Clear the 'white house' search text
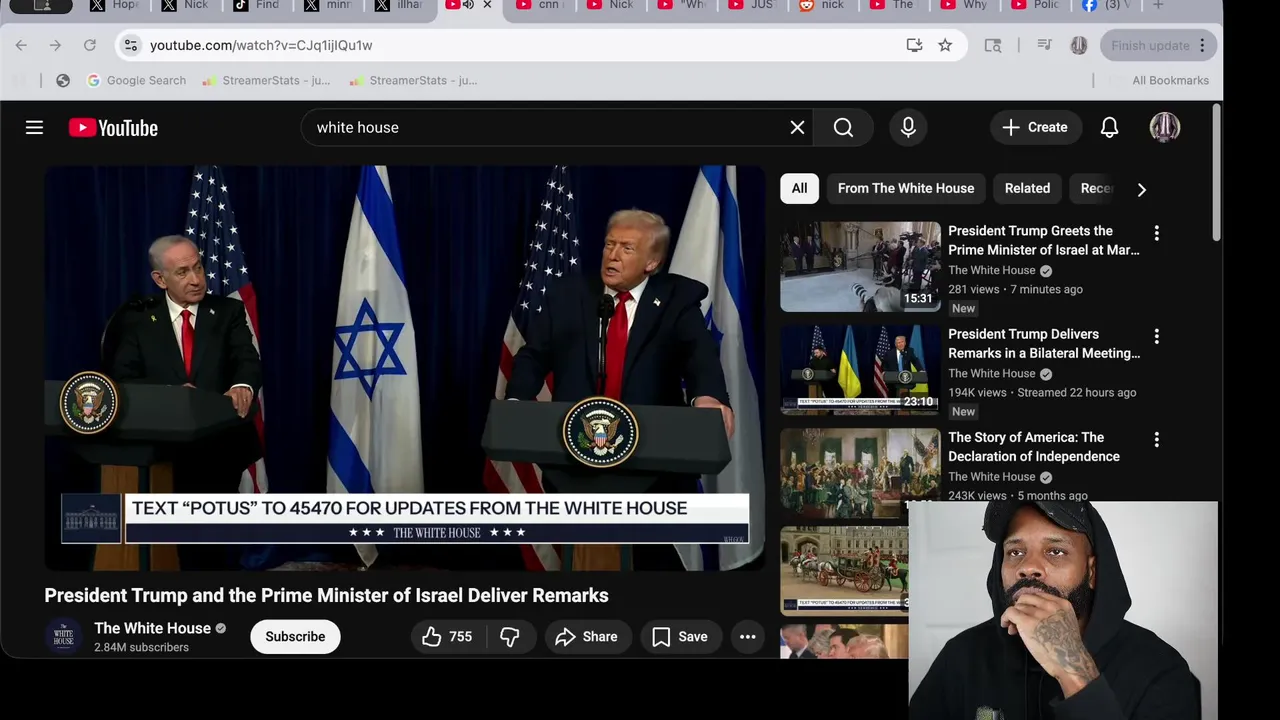The image size is (1280, 720). coord(797,127)
